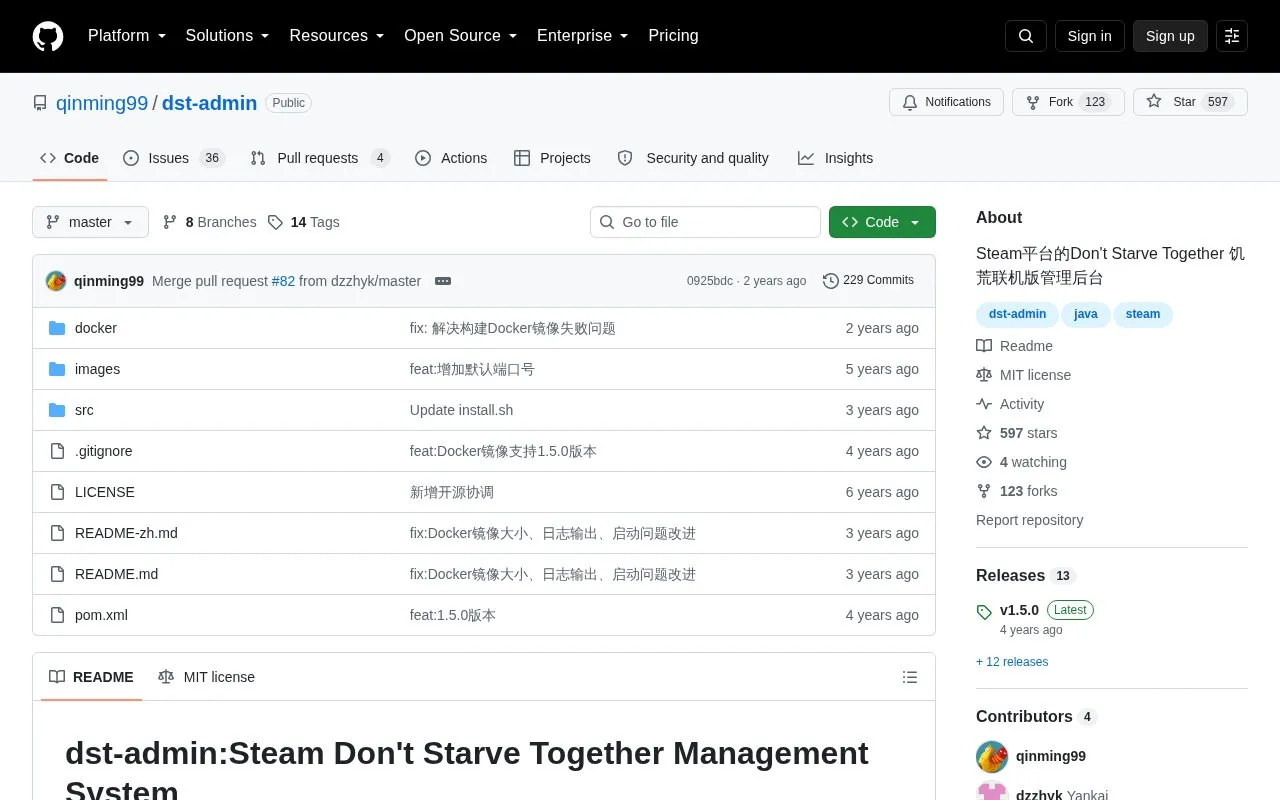Select the MIT license tab

pos(206,677)
